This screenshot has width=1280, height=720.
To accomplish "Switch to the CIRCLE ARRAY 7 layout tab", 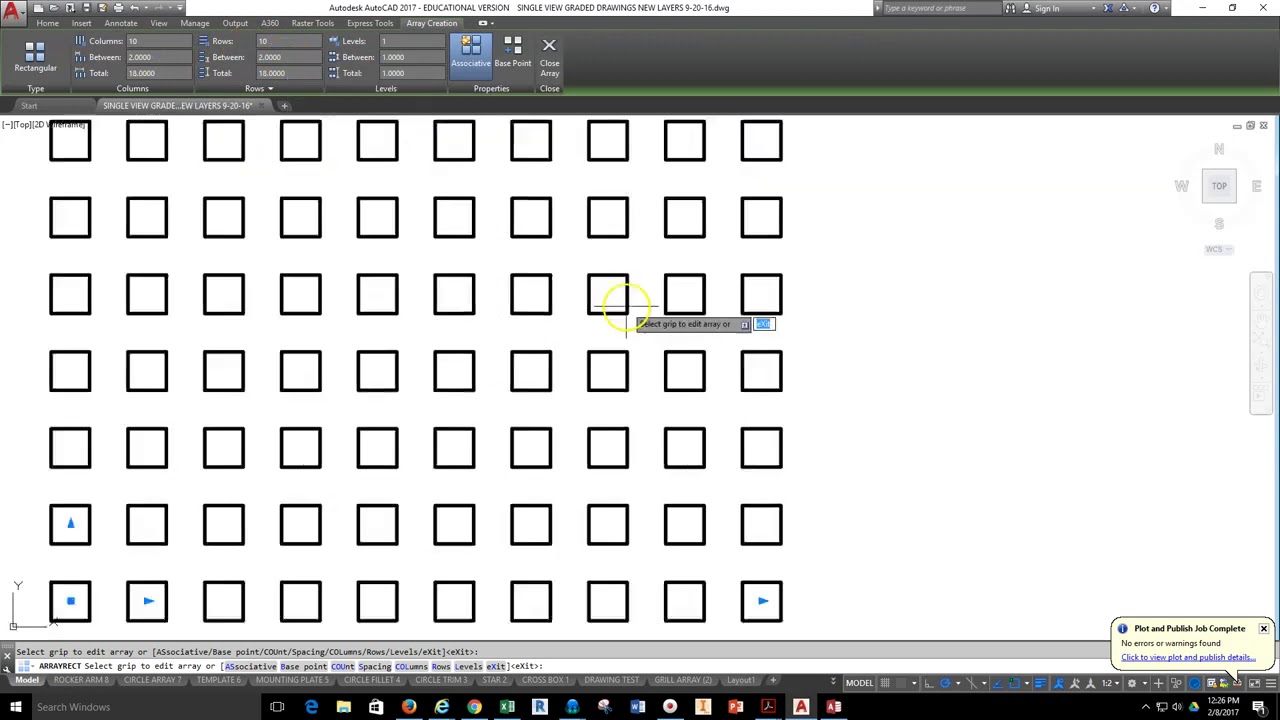I will point(152,681).
